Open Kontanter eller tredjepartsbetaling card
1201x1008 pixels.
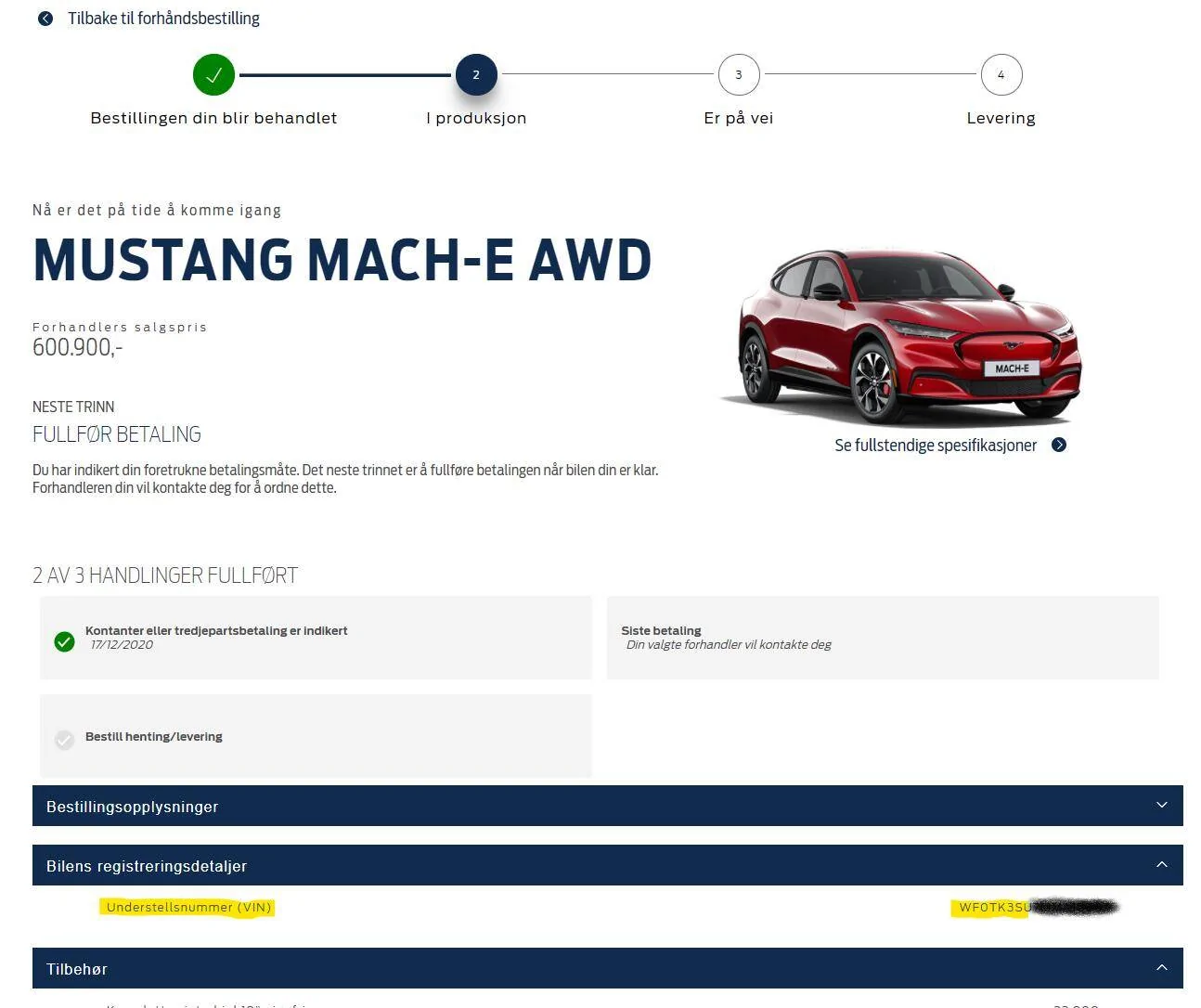pyautogui.click(x=316, y=638)
